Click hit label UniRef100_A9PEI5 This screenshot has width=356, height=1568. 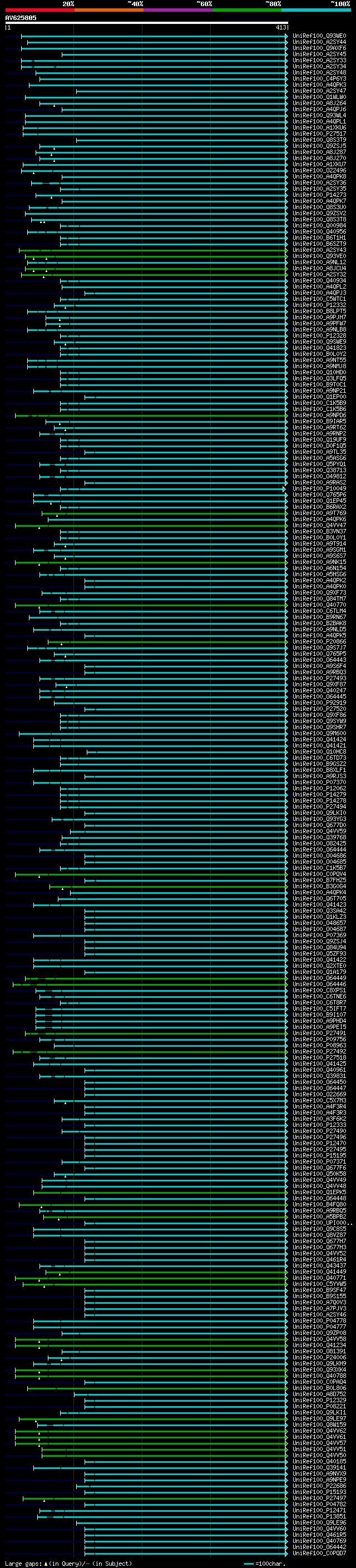point(319,1027)
